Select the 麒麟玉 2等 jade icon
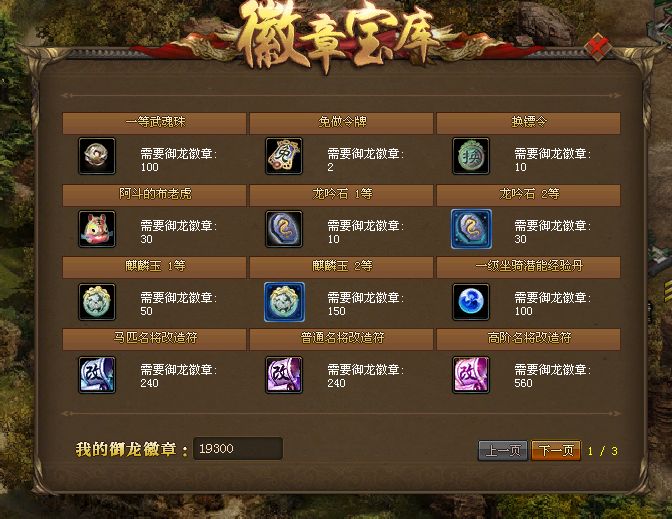 285,302
